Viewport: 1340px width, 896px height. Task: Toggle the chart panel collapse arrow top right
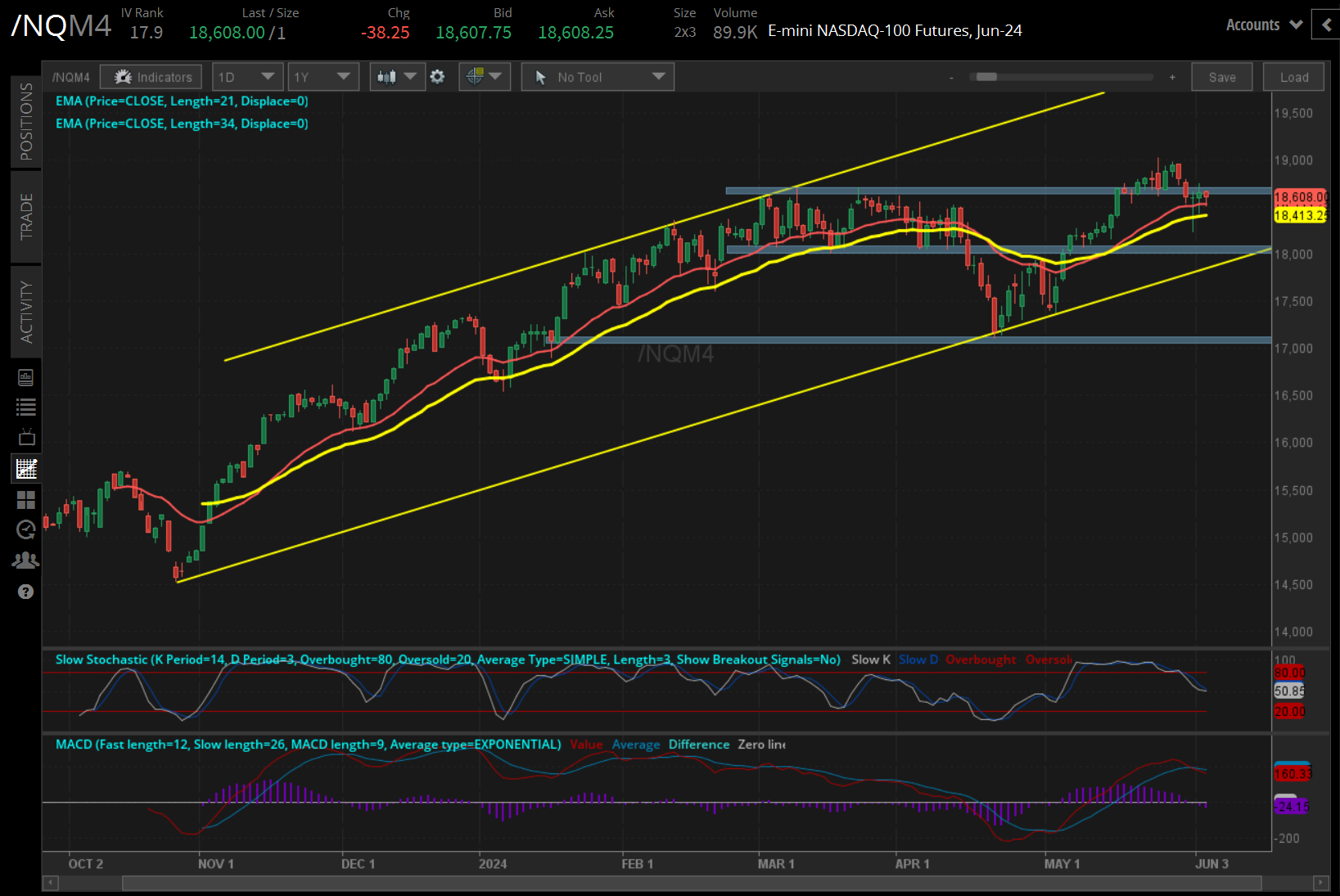point(1326,25)
